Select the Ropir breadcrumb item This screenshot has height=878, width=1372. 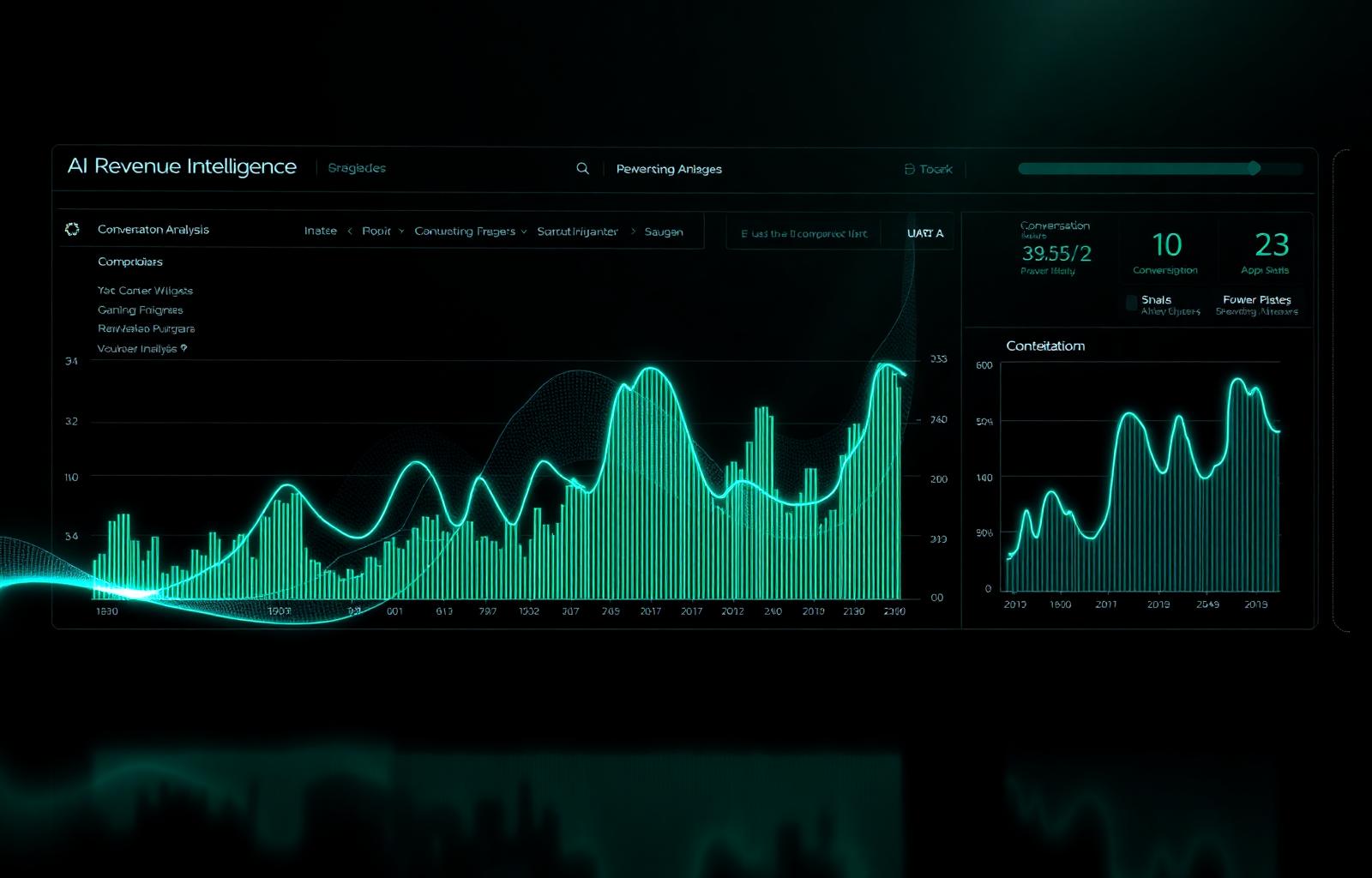coord(376,232)
